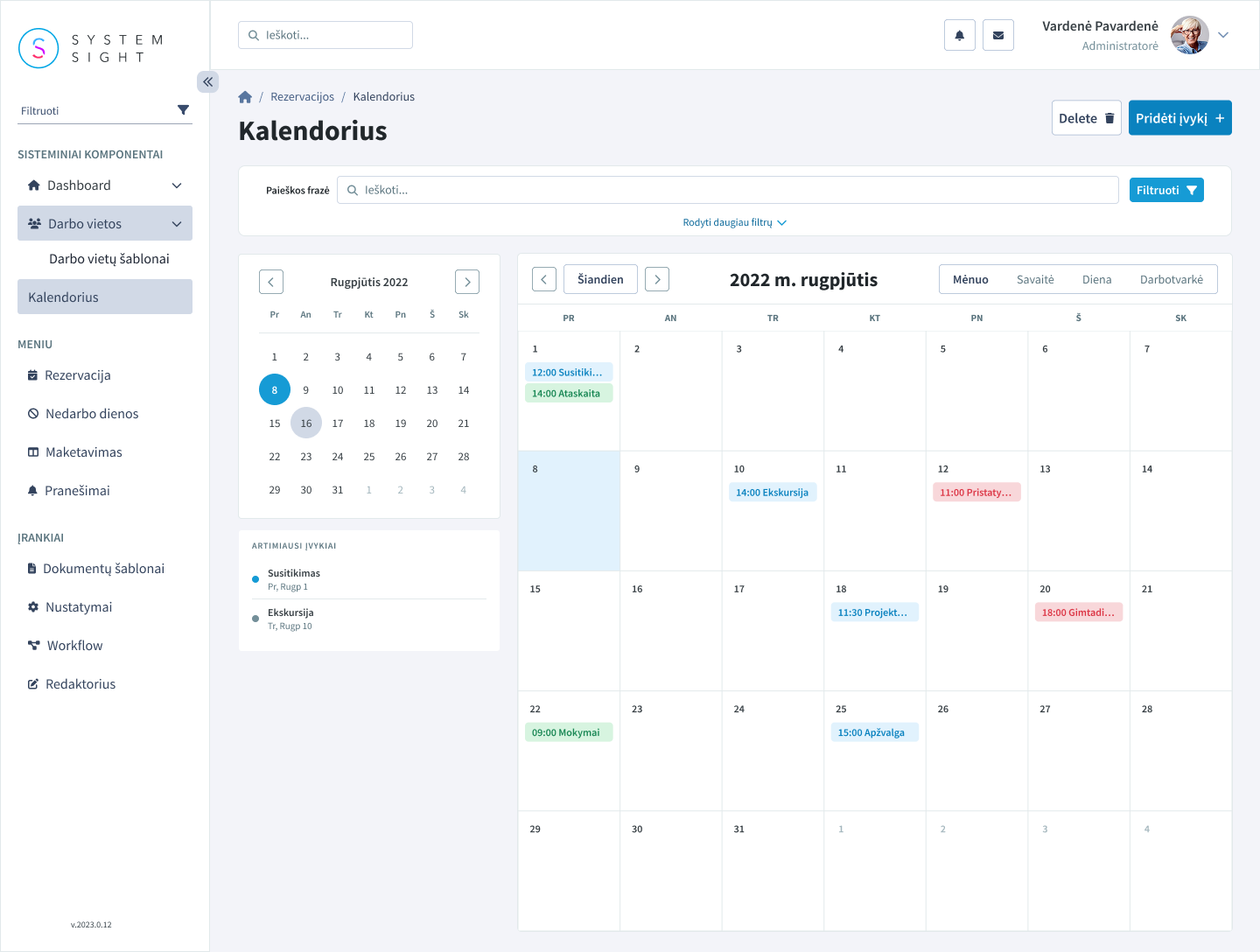Open the 09:00 Mokymai event

(x=569, y=732)
